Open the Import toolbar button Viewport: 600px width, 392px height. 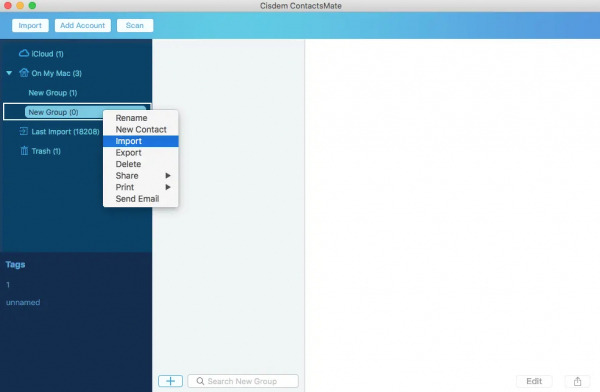coord(30,25)
